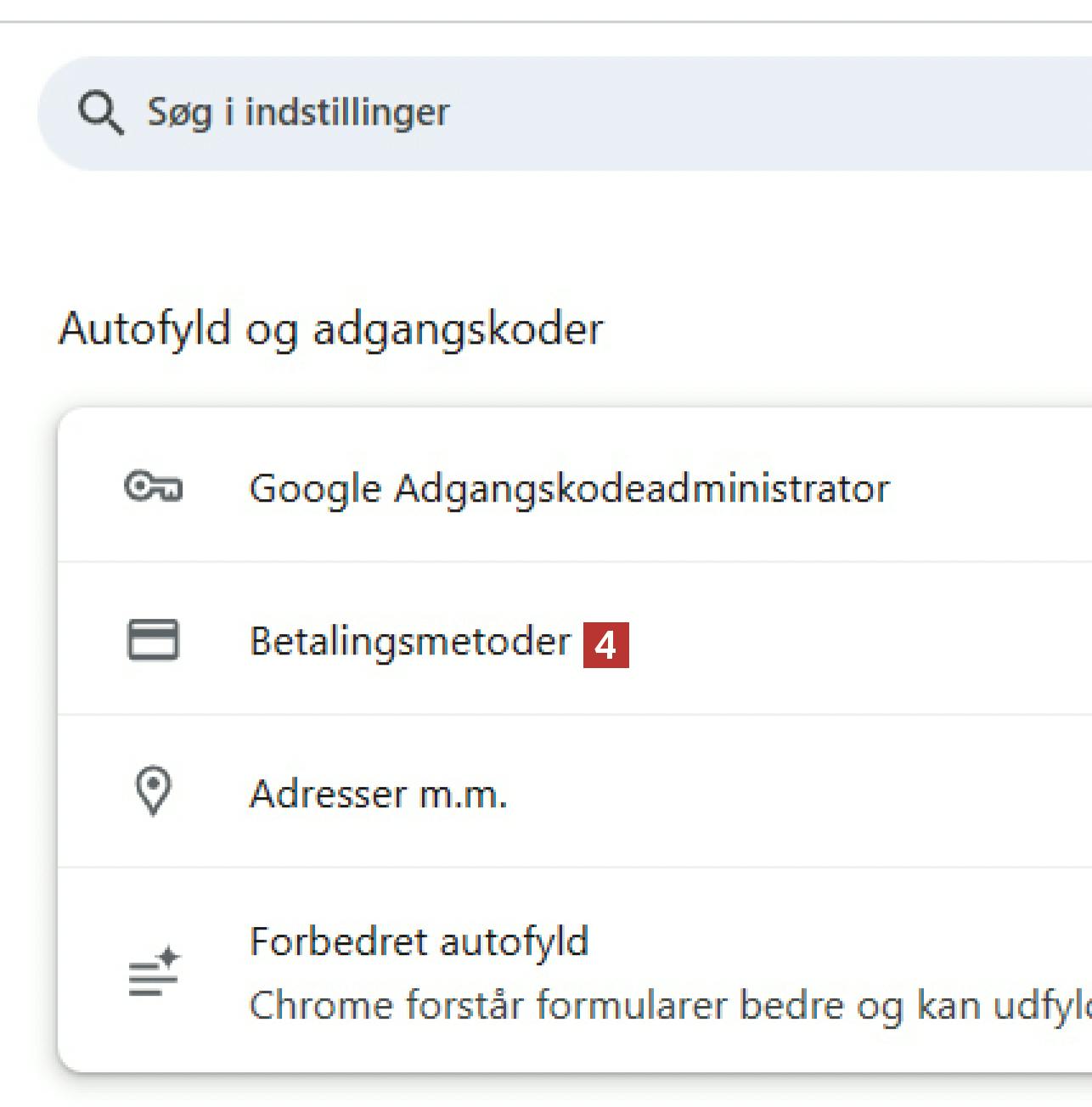Click the word "Google" in the password manager row
This screenshot has width=1092, height=1107.
pyautogui.click(x=314, y=489)
